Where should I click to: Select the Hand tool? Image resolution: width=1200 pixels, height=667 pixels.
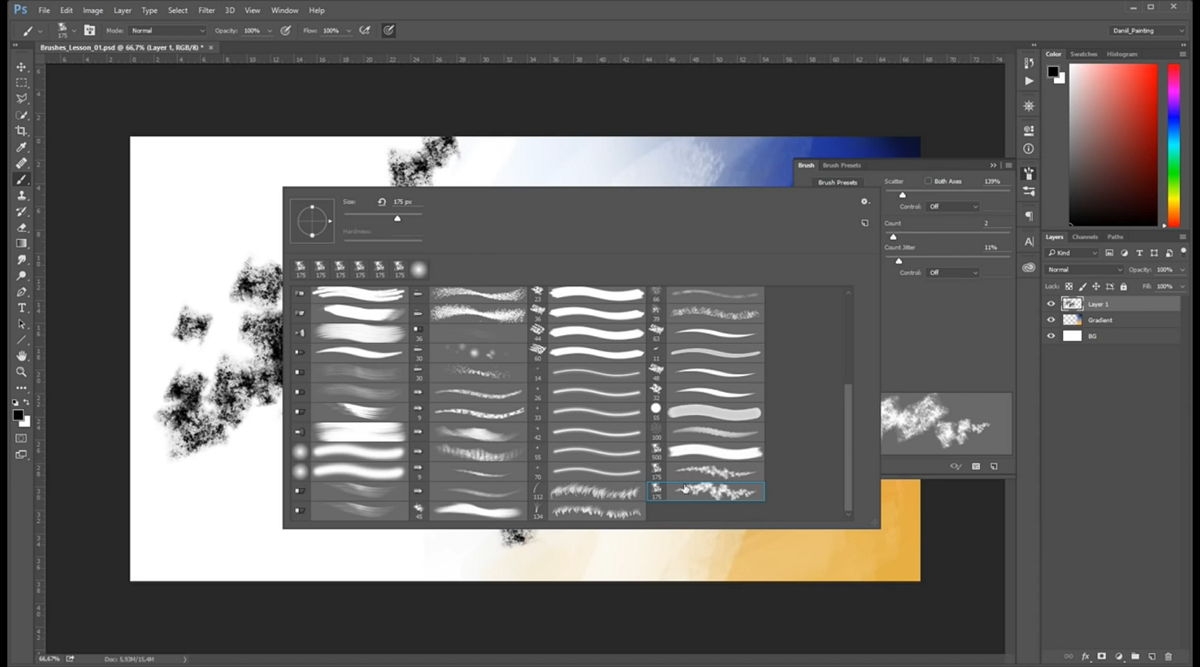tap(21, 355)
